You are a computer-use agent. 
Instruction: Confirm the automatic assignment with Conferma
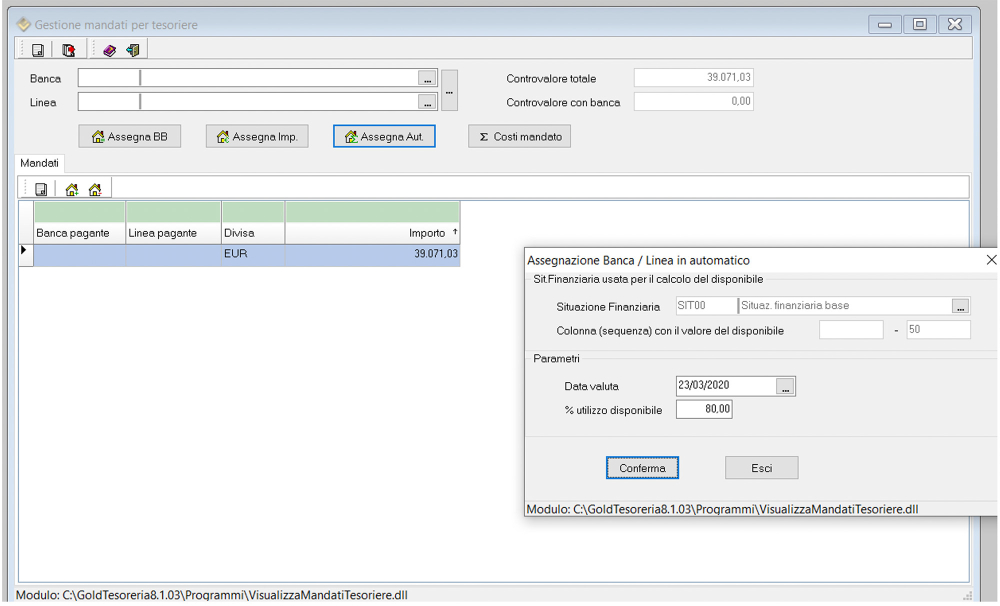pos(642,468)
